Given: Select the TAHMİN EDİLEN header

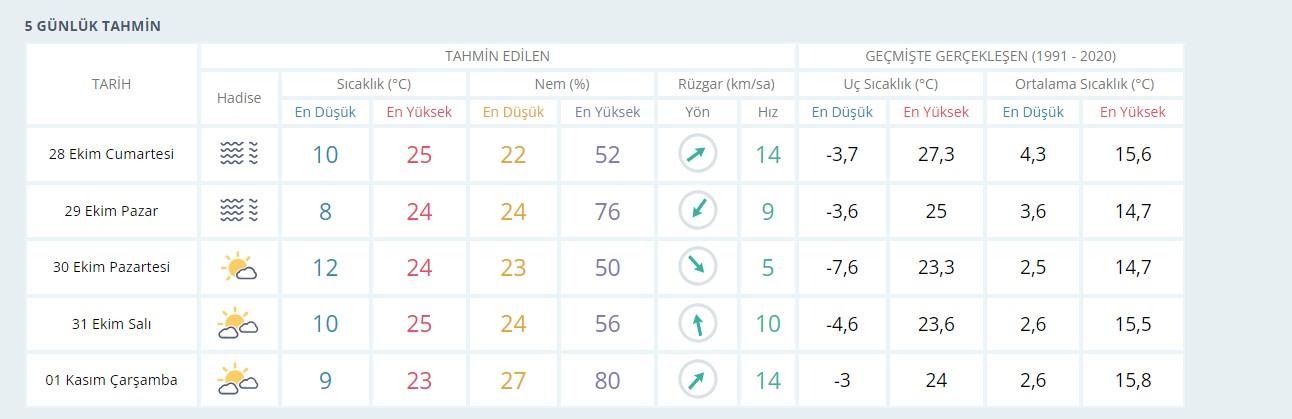Looking at the screenshot, I should click(497, 56).
